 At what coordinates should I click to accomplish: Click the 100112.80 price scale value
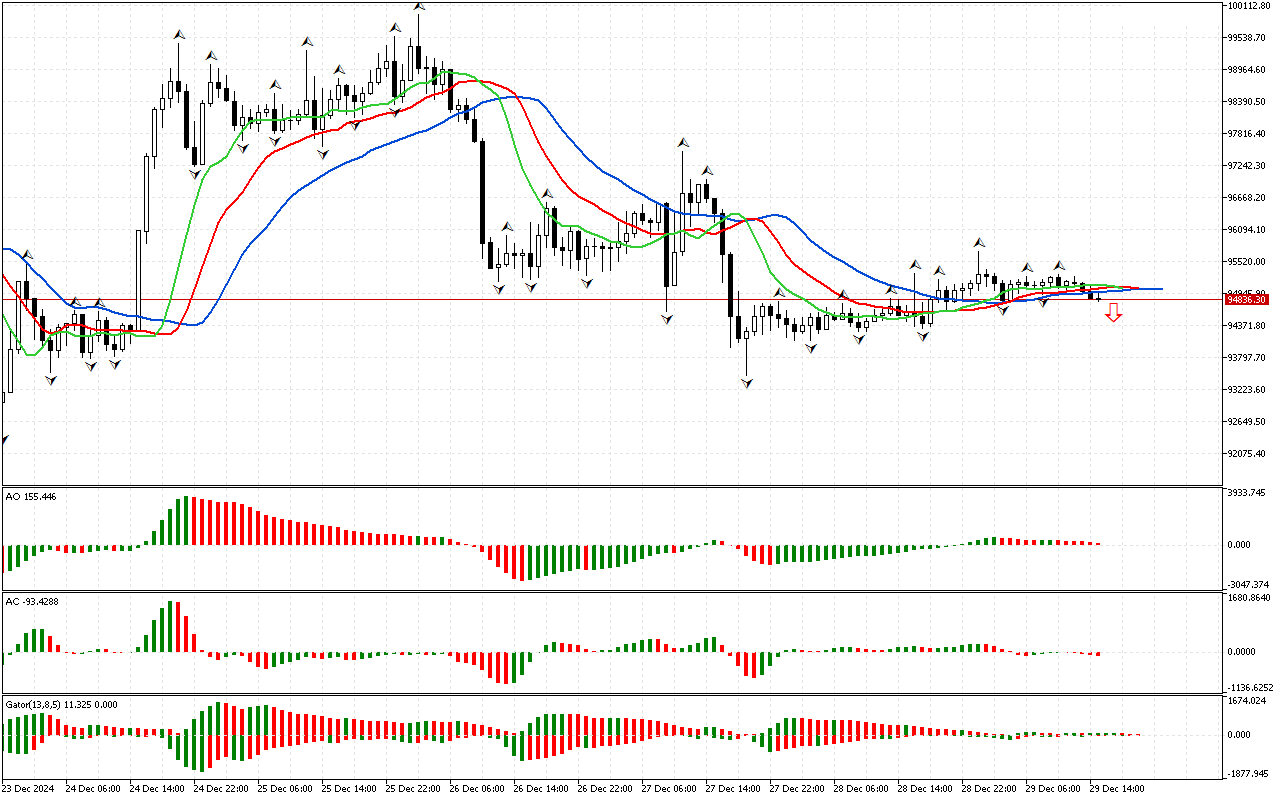(x=1249, y=6)
